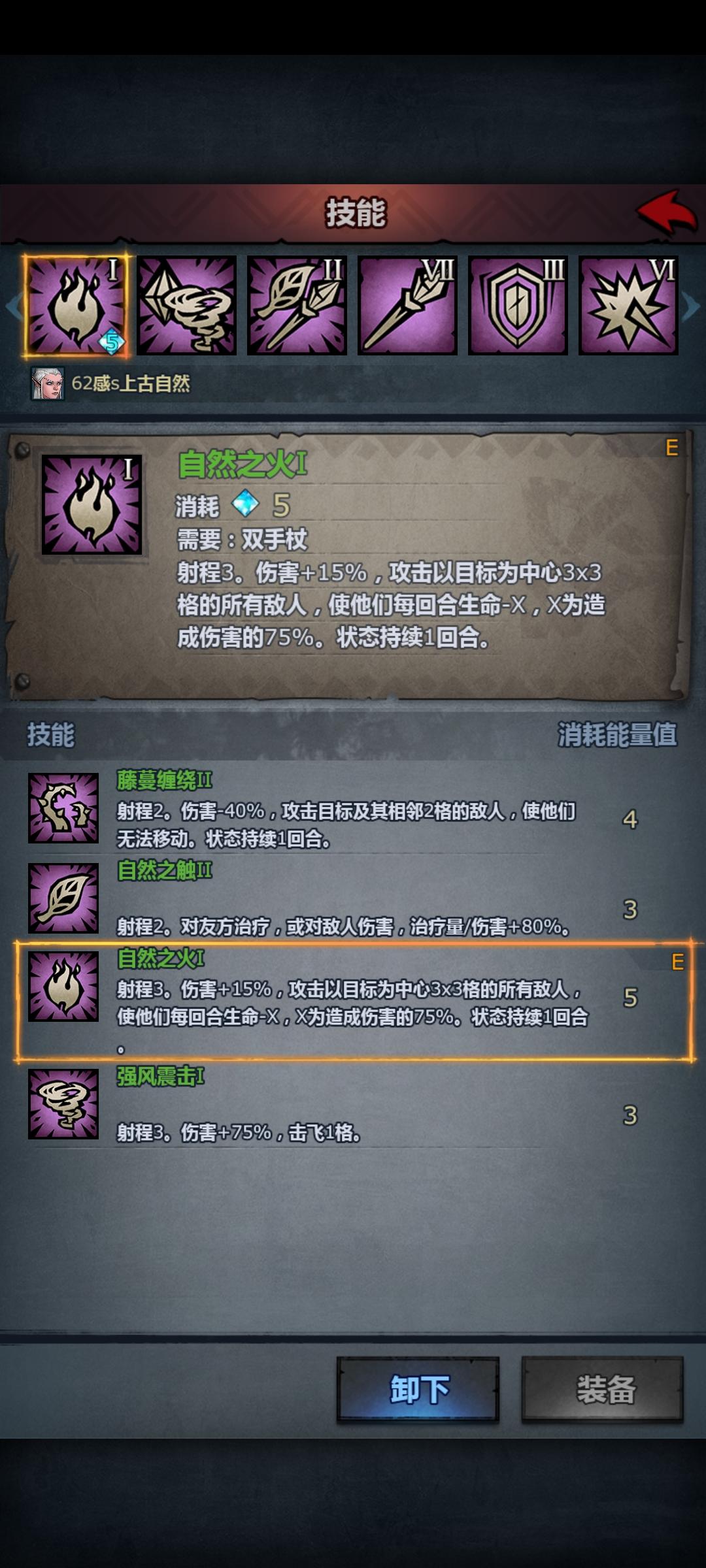Select the shield skill slot III
Screen dimensions: 706x1568
[x=518, y=306]
